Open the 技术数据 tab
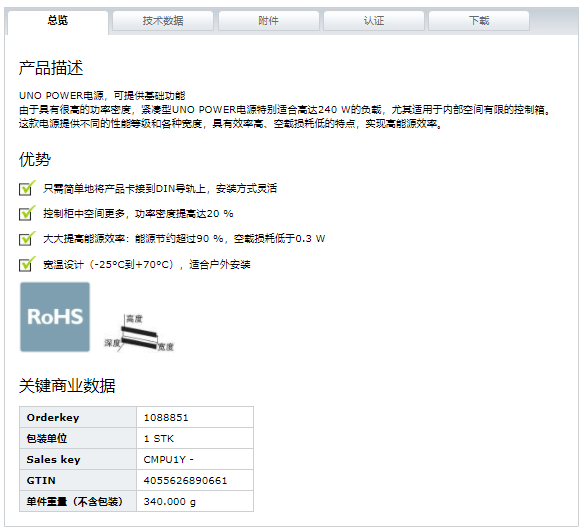The image size is (581, 531). [163, 21]
